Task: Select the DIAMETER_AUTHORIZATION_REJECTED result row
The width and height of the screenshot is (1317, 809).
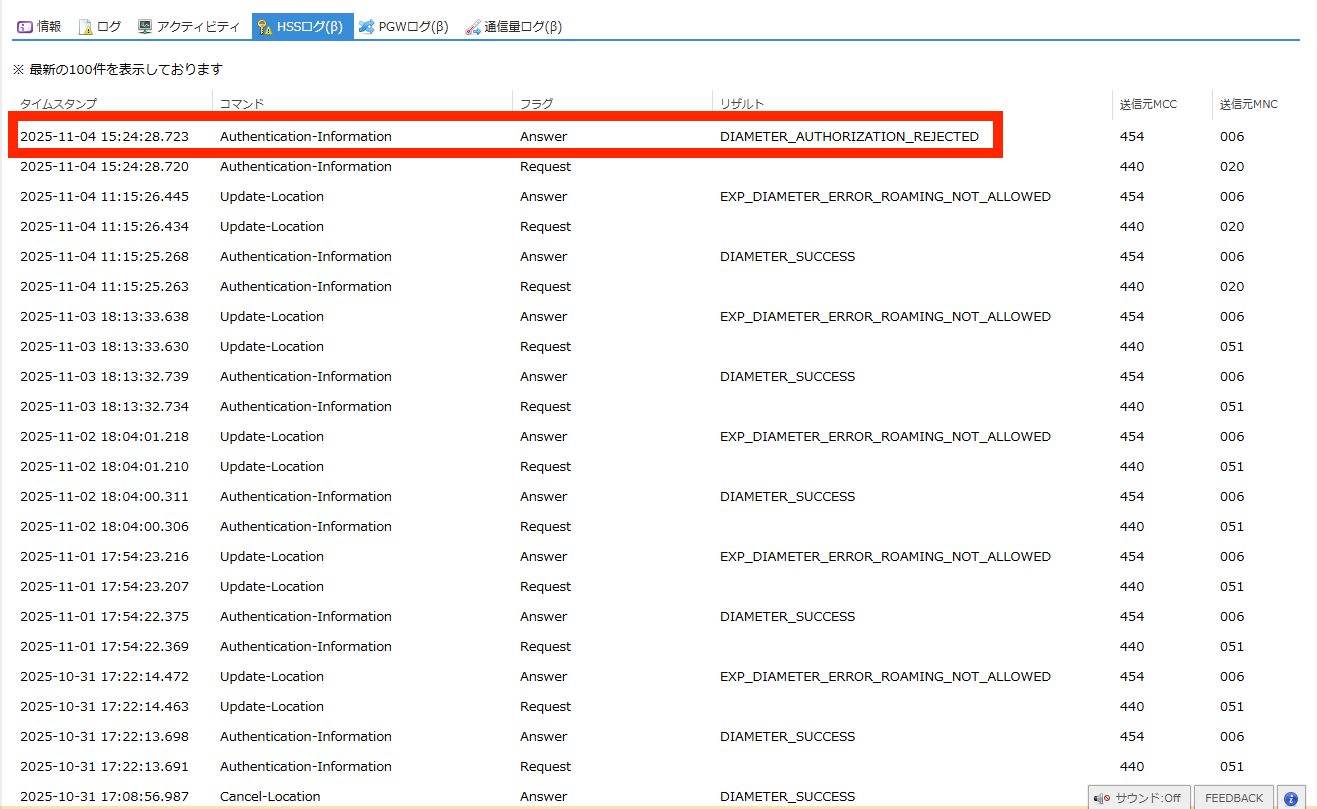Action: [x=849, y=137]
